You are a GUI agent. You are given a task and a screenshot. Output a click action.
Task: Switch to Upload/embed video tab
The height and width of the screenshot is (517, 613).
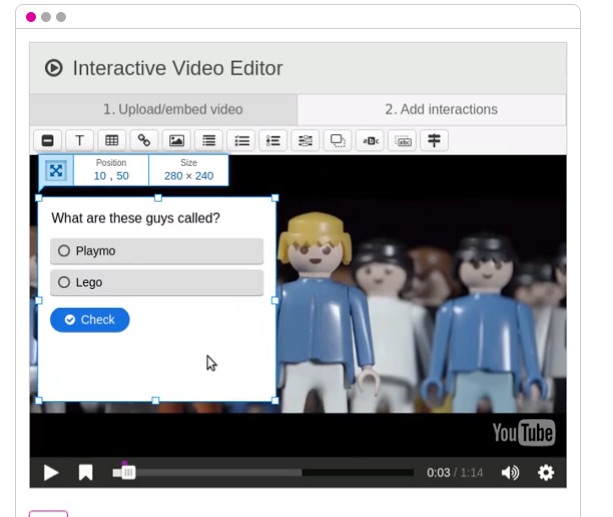tap(163, 110)
